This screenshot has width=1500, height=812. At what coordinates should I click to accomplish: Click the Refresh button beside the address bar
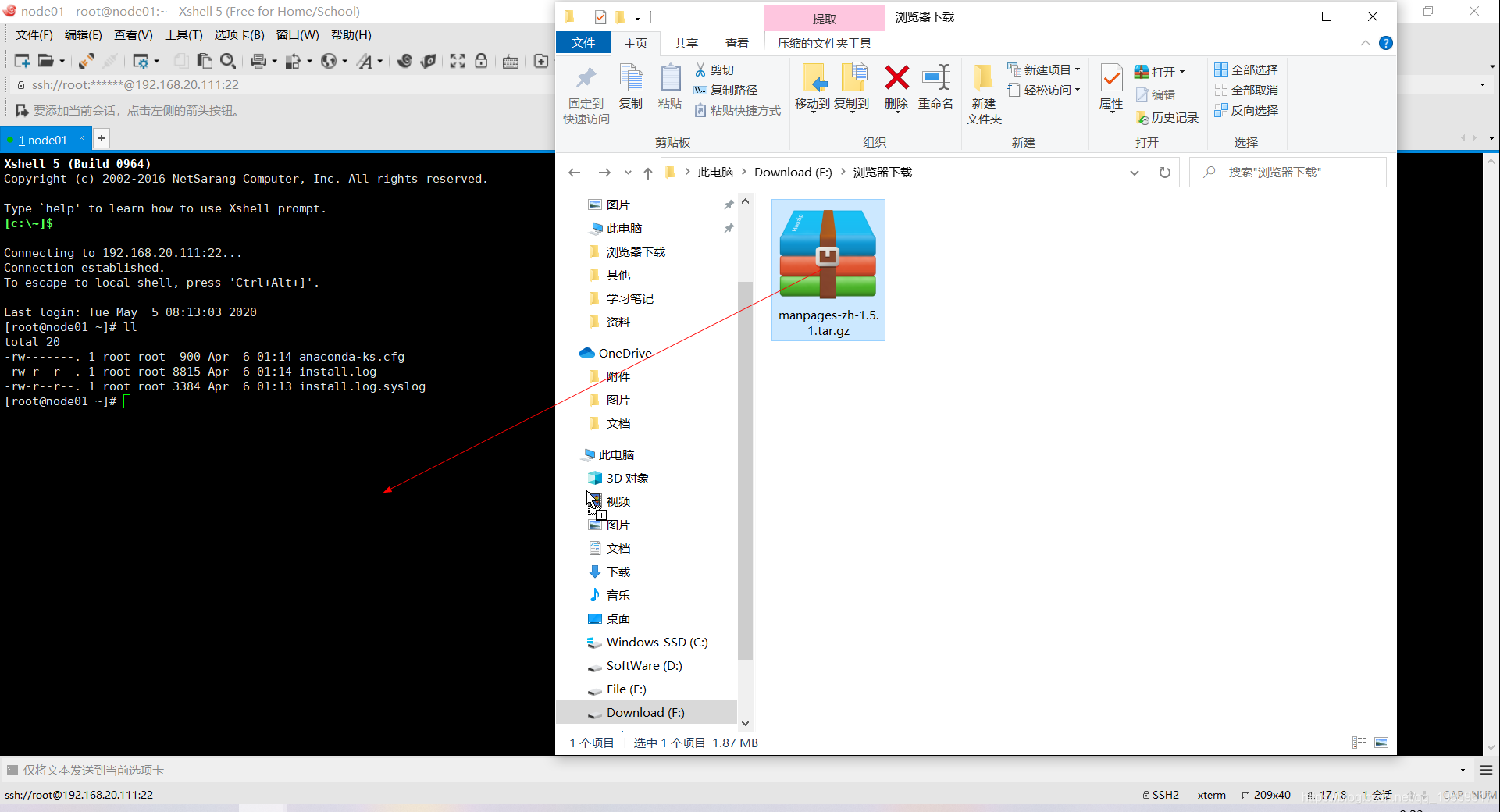1165,173
